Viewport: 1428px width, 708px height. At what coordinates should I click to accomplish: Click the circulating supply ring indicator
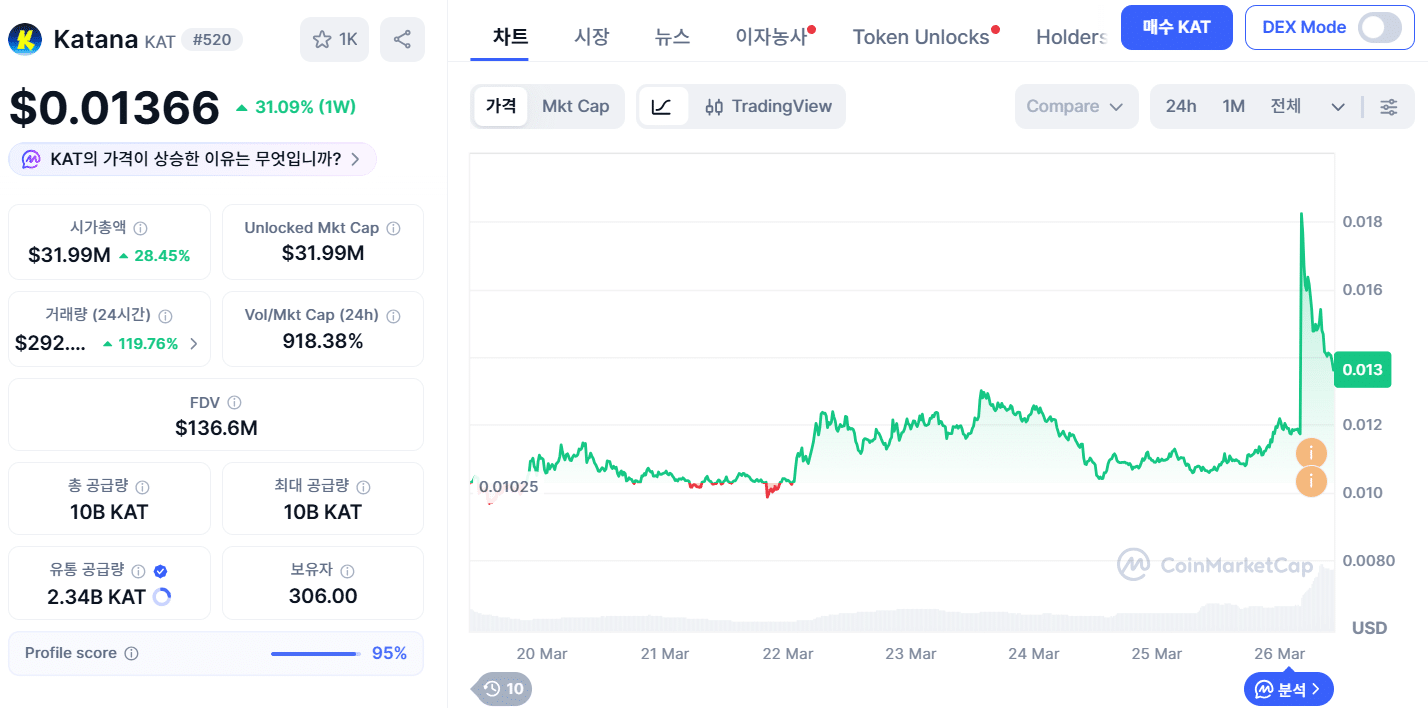point(162,597)
